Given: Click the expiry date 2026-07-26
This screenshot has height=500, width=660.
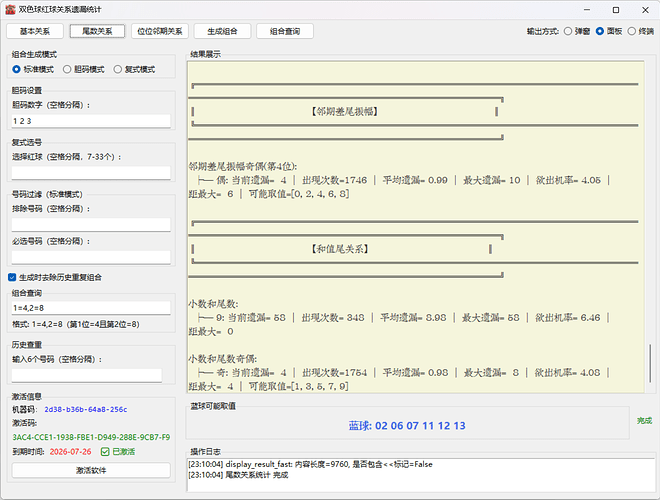Looking at the screenshot, I should click(x=70, y=452).
